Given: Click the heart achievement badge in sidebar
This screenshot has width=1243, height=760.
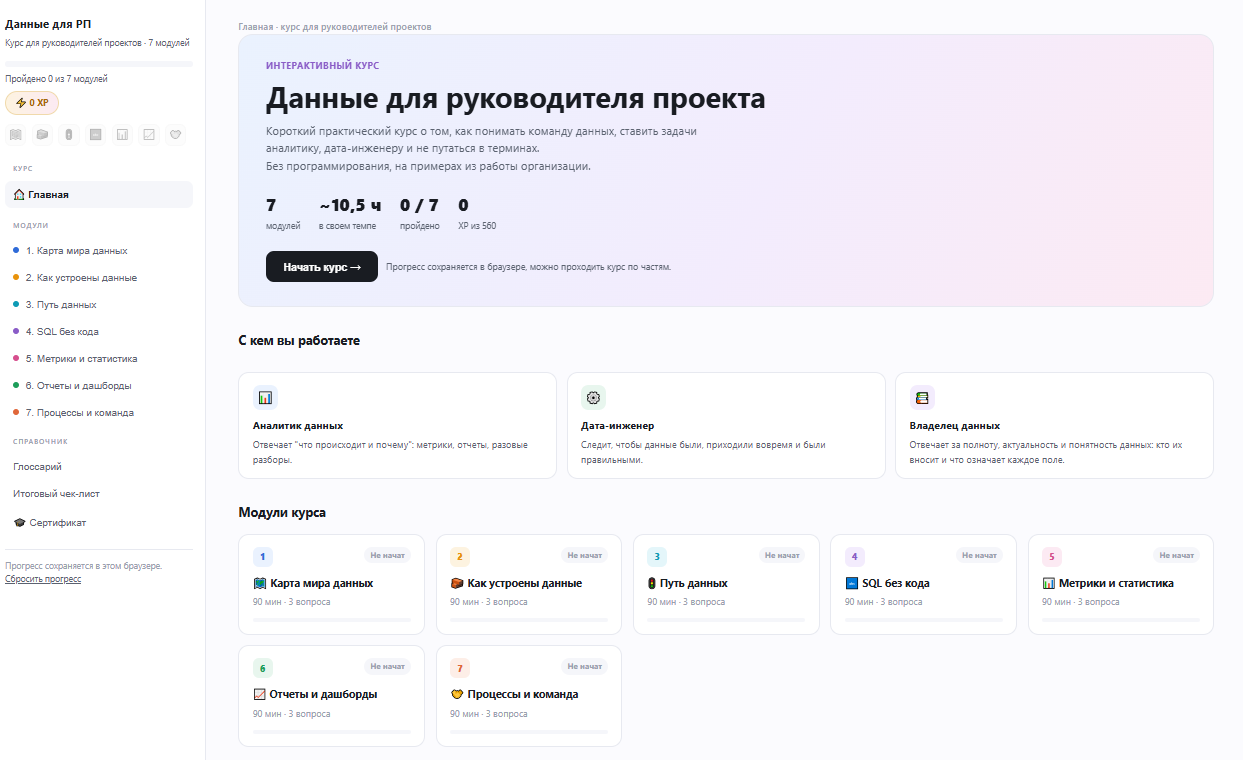Looking at the screenshot, I should (x=175, y=134).
